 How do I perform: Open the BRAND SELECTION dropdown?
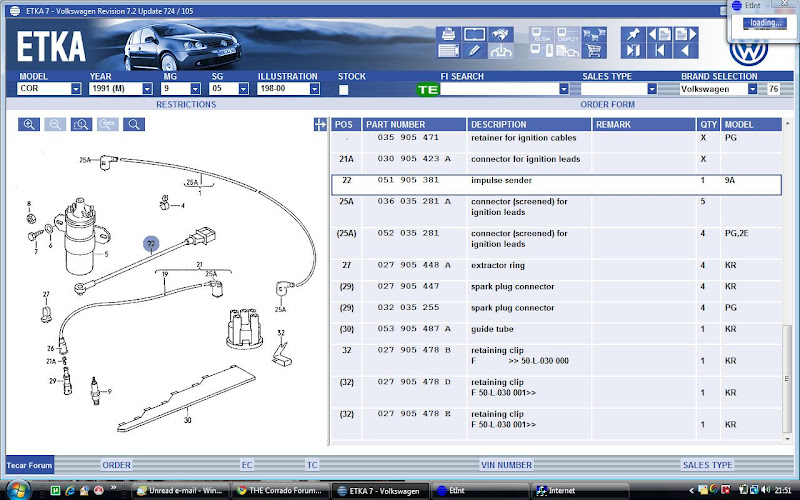751,89
